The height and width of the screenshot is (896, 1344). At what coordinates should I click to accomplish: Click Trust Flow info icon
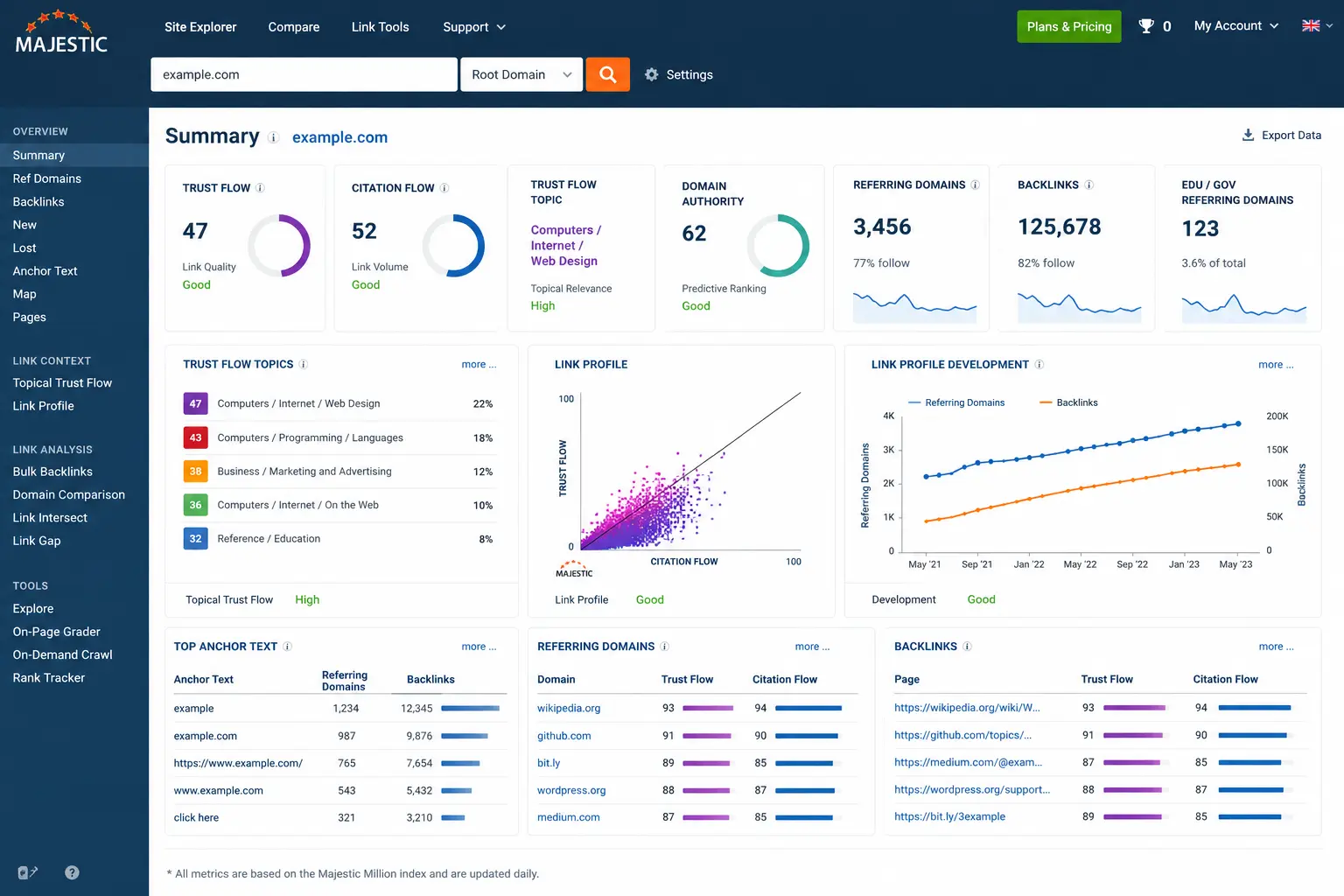click(260, 188)
